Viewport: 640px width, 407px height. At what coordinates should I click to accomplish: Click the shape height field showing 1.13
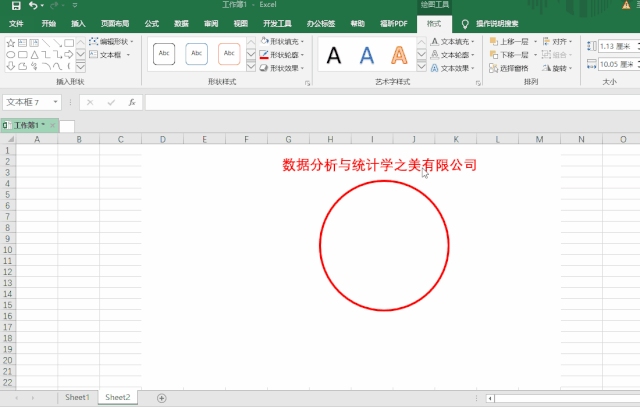click(x=618, y=46)
